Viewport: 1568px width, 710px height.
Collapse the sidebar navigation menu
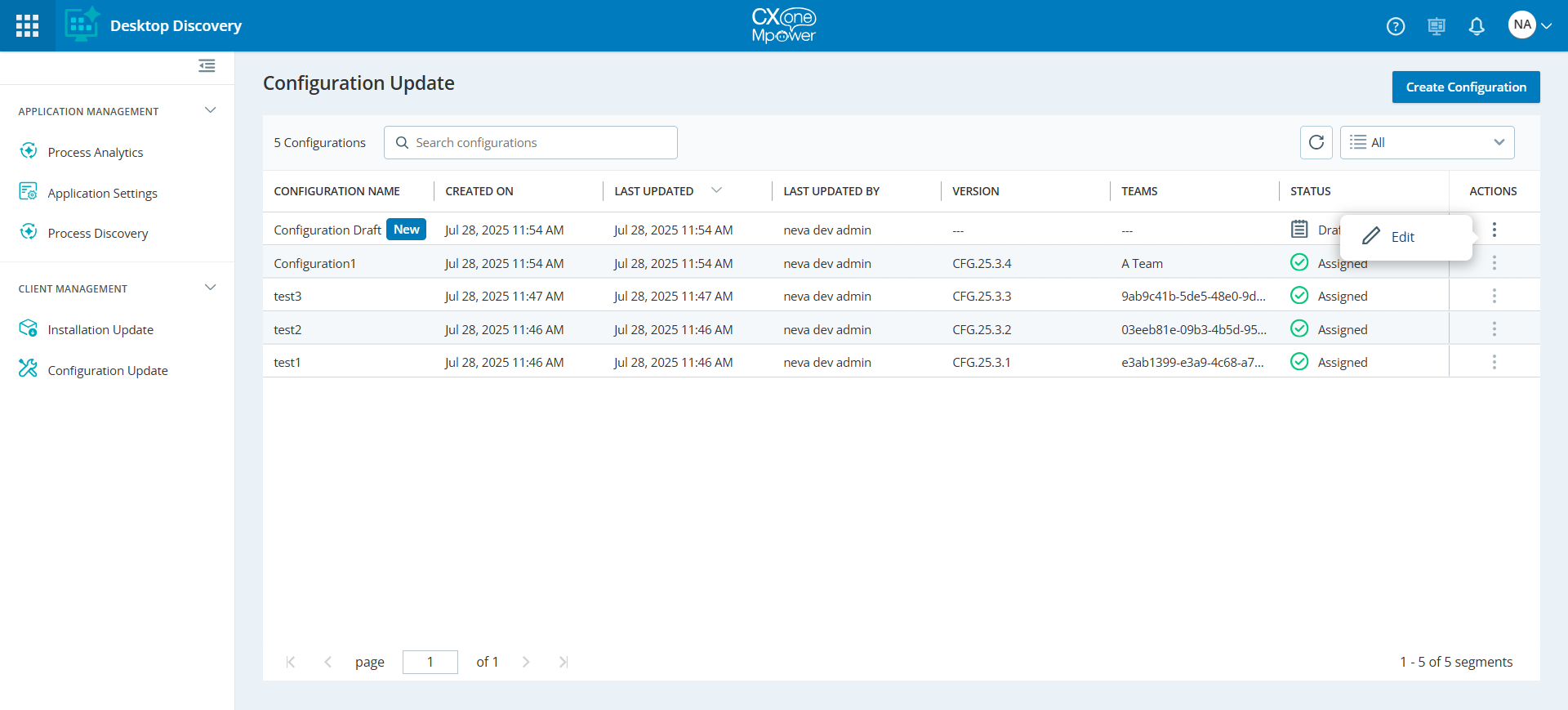pyautogui.click(x=207, y=65)
